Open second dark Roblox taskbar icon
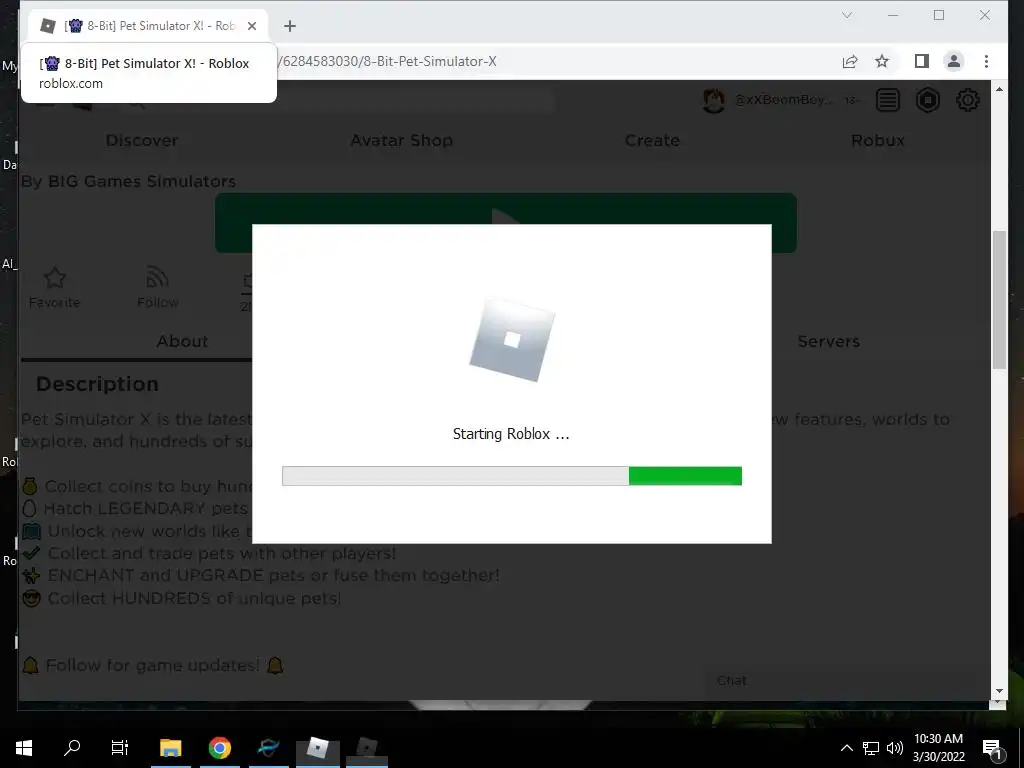 point(367,748)
